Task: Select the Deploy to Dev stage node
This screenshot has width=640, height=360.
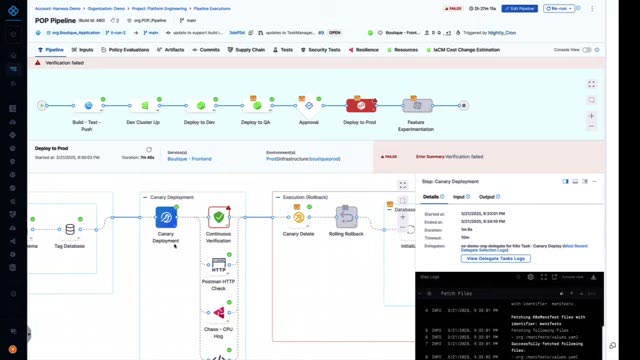Action: click(201, 106)
